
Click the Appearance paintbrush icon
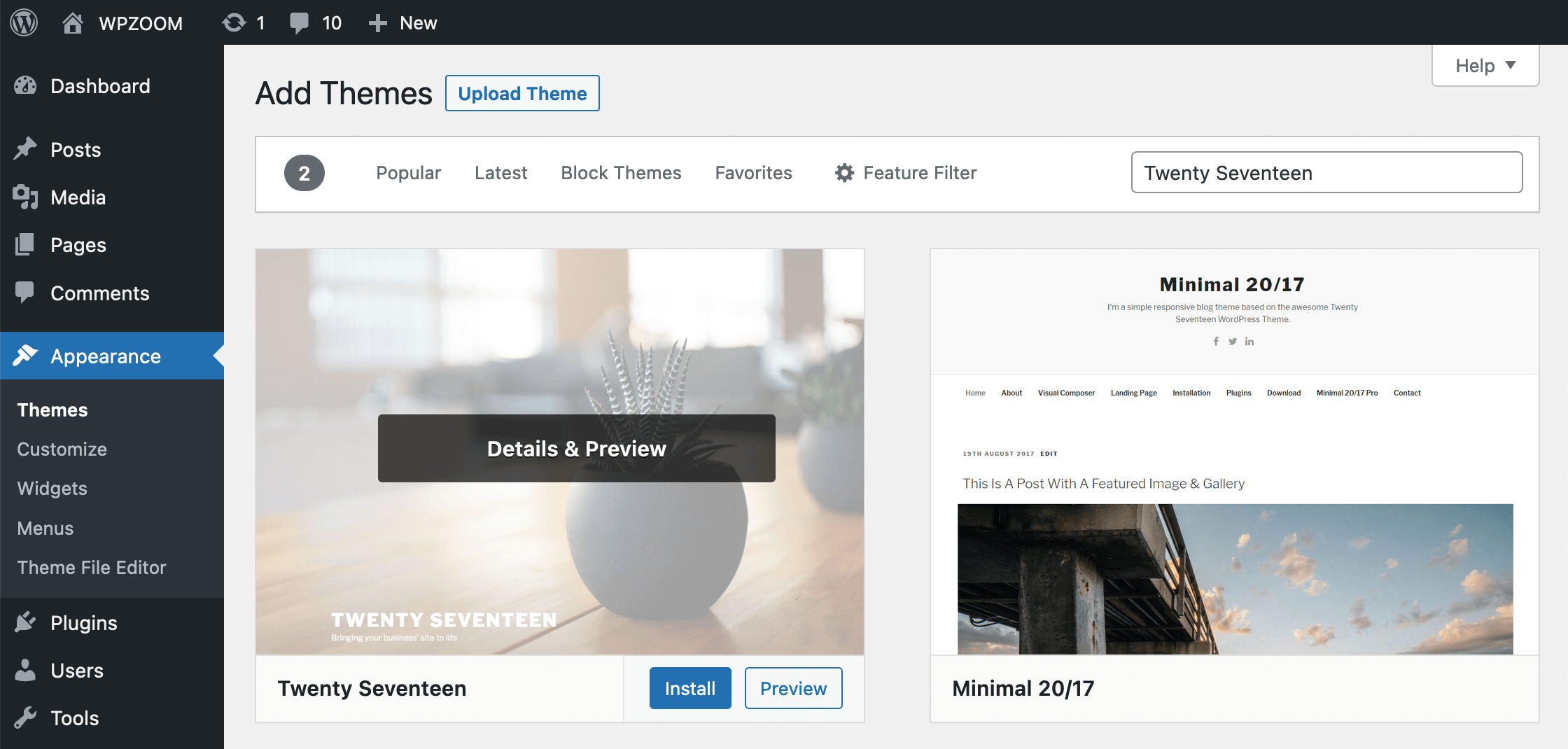[x=25, y=356]
